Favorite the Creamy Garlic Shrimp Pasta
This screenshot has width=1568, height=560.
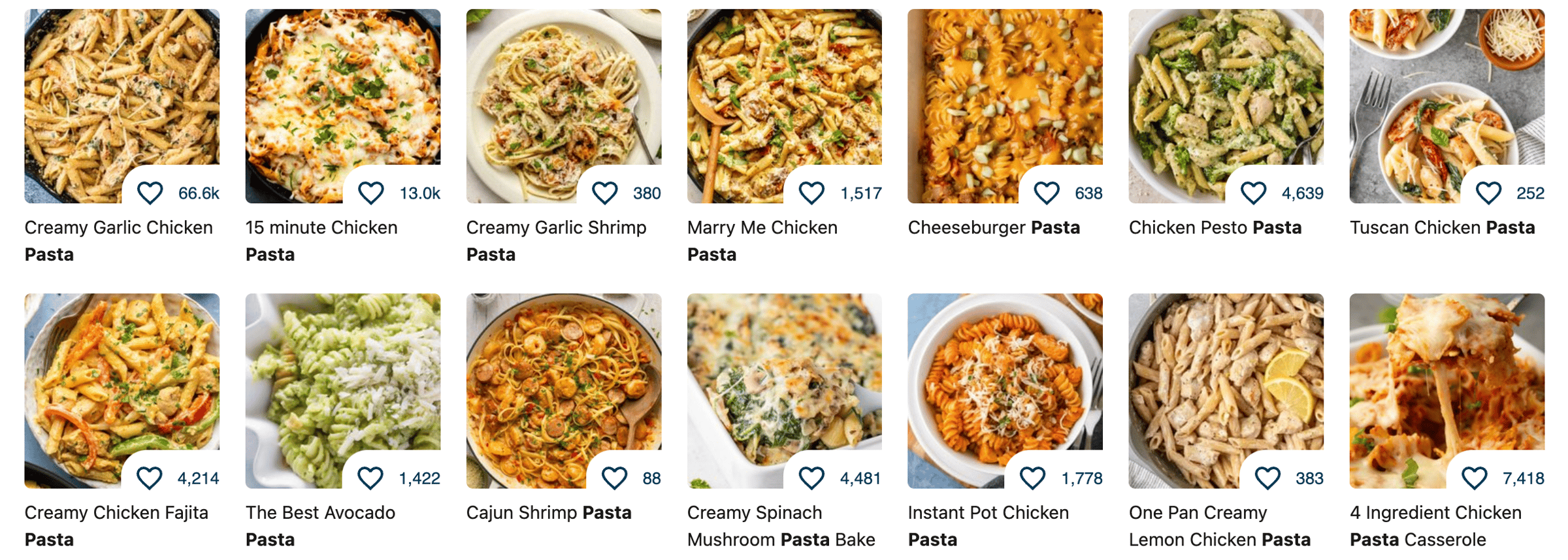click(x=604, y=193)
